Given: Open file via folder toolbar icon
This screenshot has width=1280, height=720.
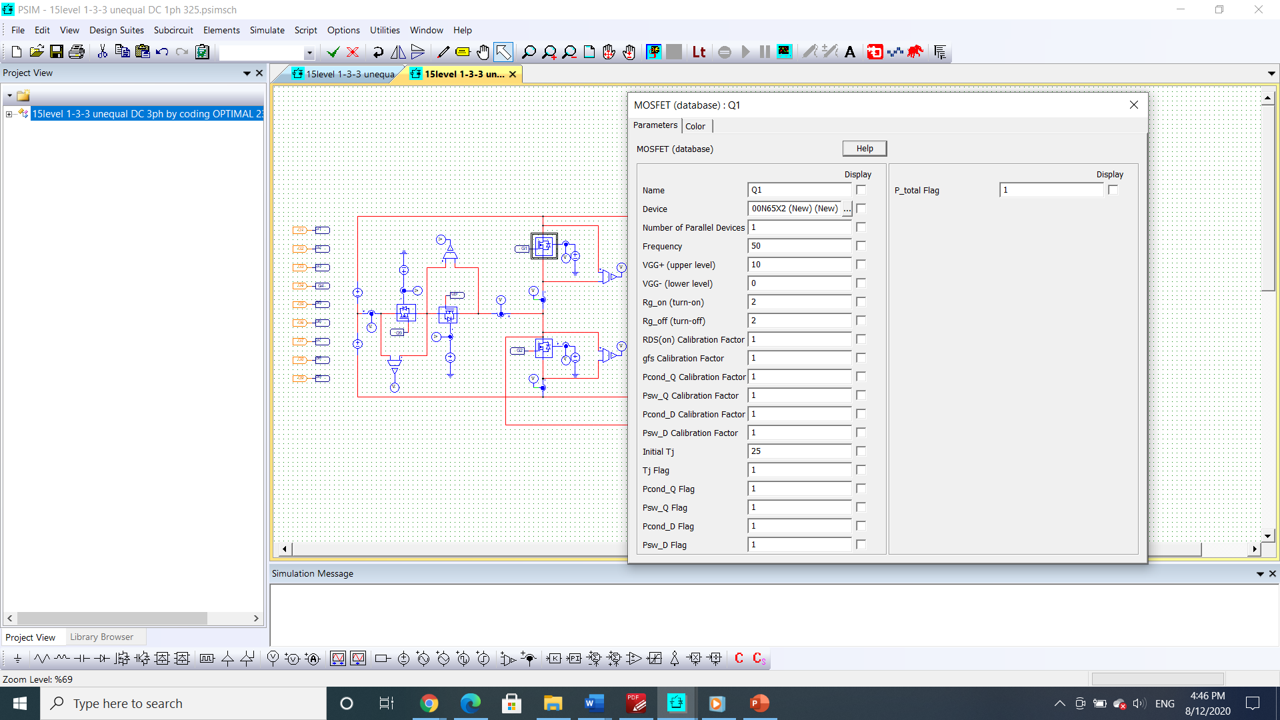Looking at the screenshot, I should (36, 52).
